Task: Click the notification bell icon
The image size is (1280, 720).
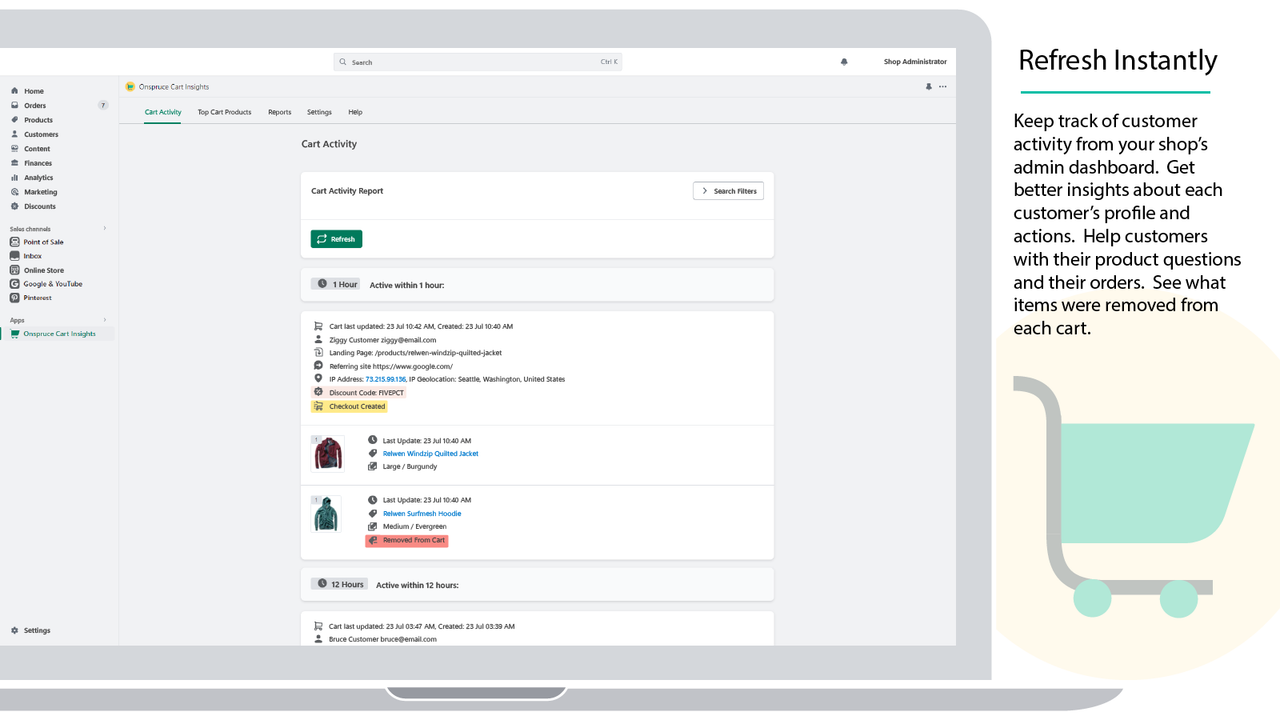Action: [x=844, y=62]
